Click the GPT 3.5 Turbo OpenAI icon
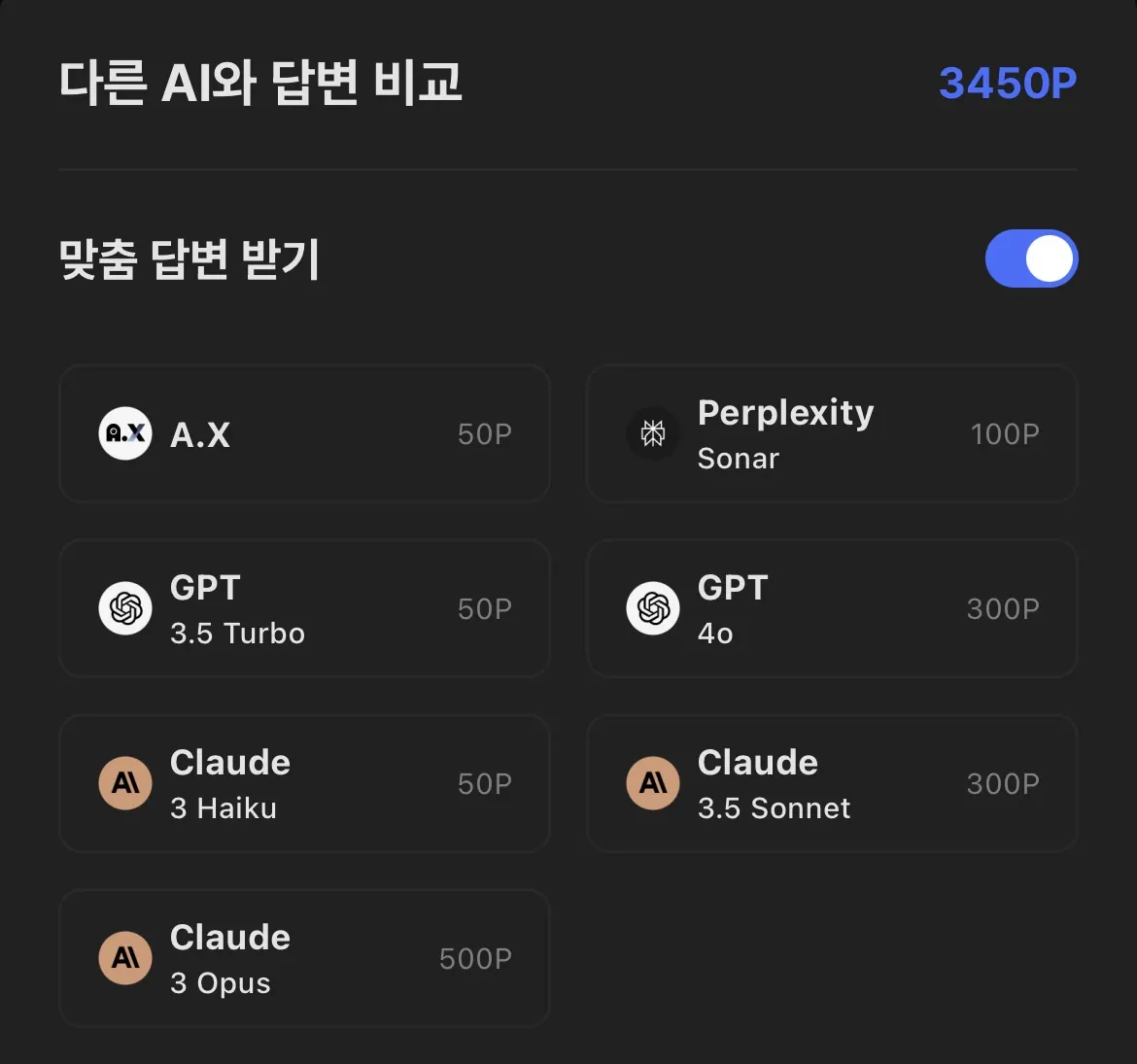 [125, 608]
